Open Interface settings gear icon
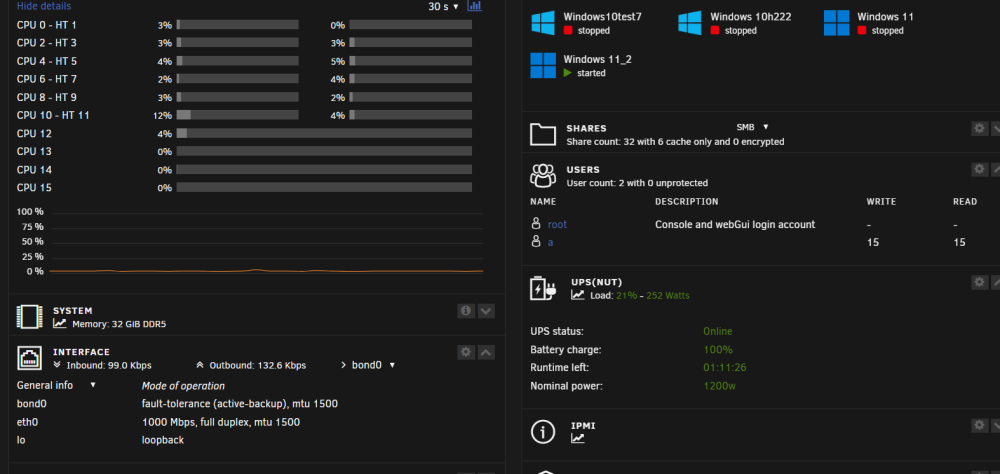This screenshot has width=1000, height=474. (x=466, y=352)
